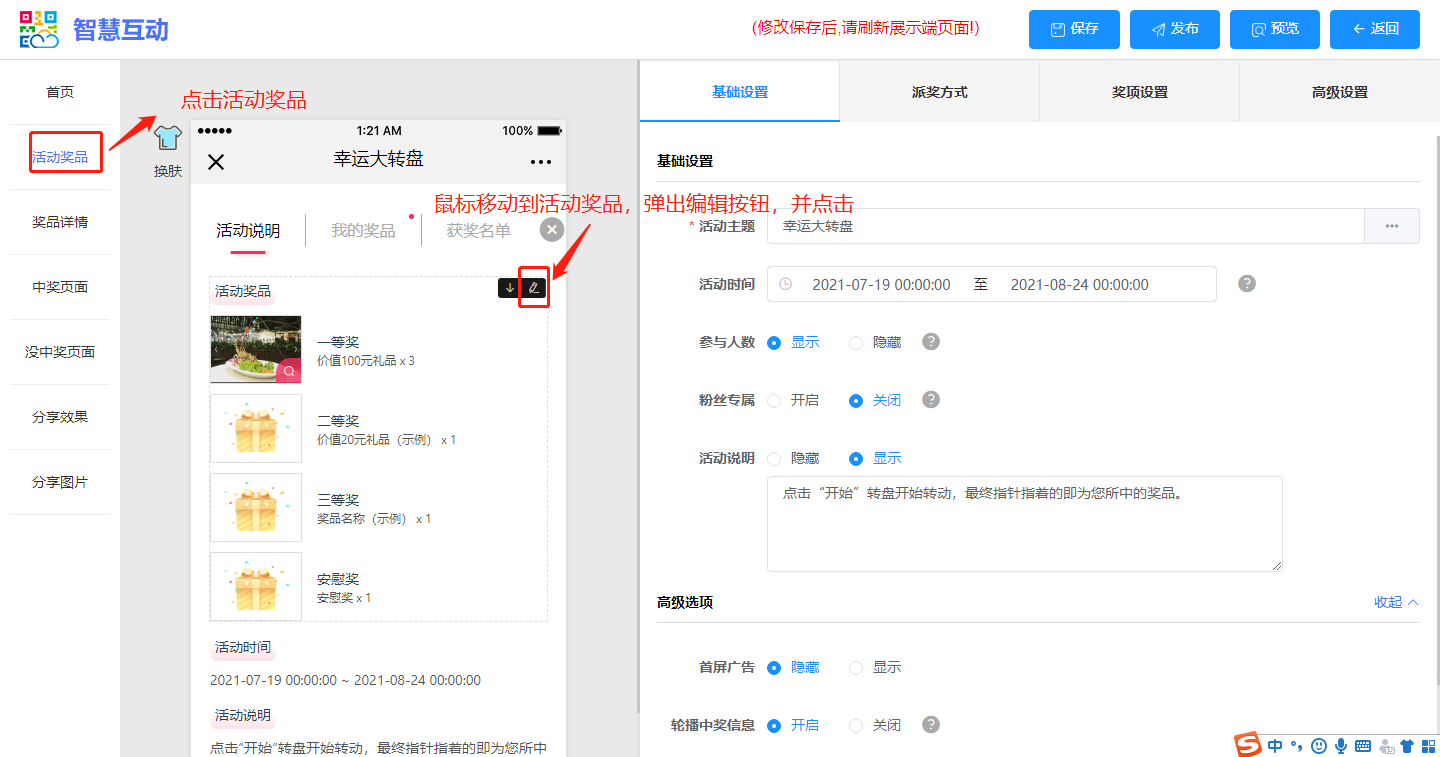Viewport: 1440px width, 757px height.
Task: Collapse 高级选项 with the 收起 link
Action: pos(1396,602)
